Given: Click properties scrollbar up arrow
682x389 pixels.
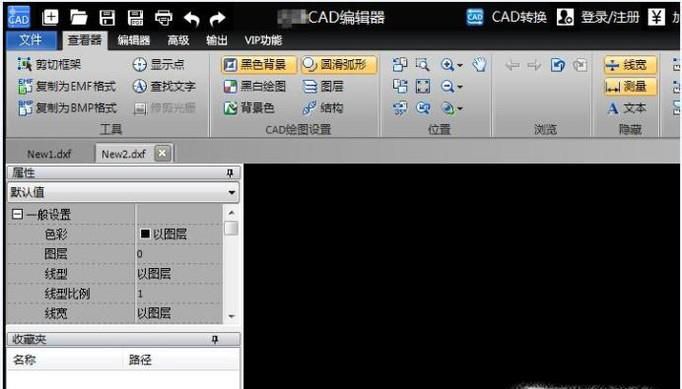Looking at the screenshot, I should pos(231,213).
